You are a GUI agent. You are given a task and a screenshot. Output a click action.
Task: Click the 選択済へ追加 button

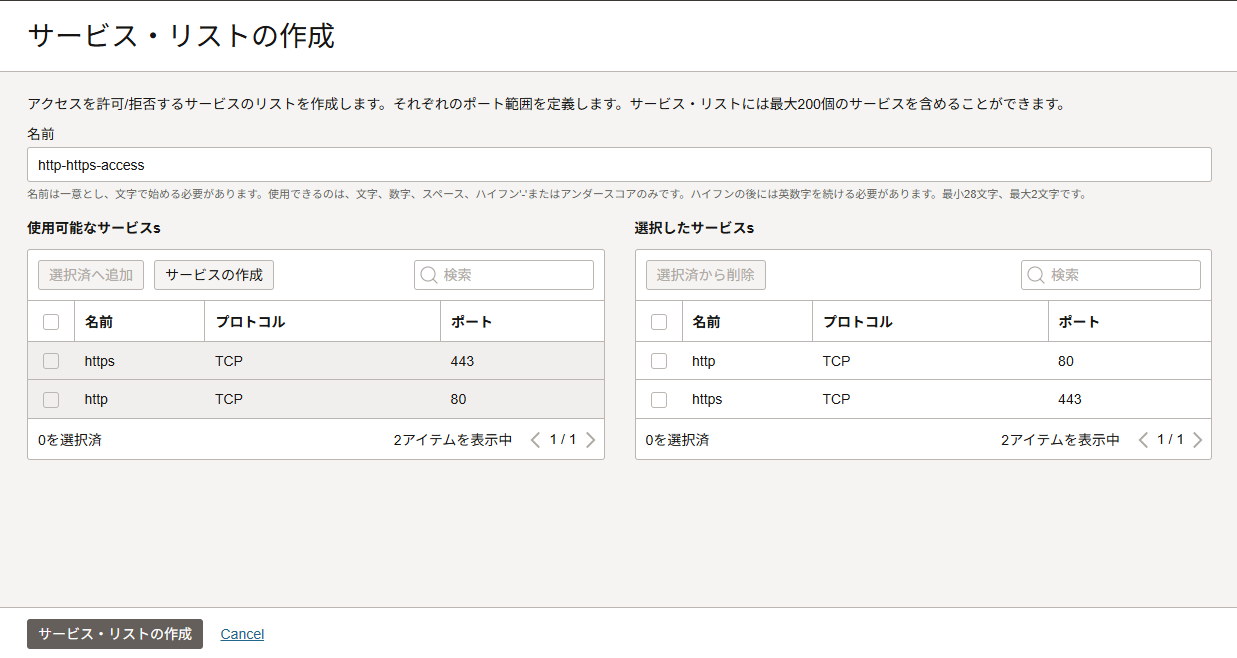point(91,275)
